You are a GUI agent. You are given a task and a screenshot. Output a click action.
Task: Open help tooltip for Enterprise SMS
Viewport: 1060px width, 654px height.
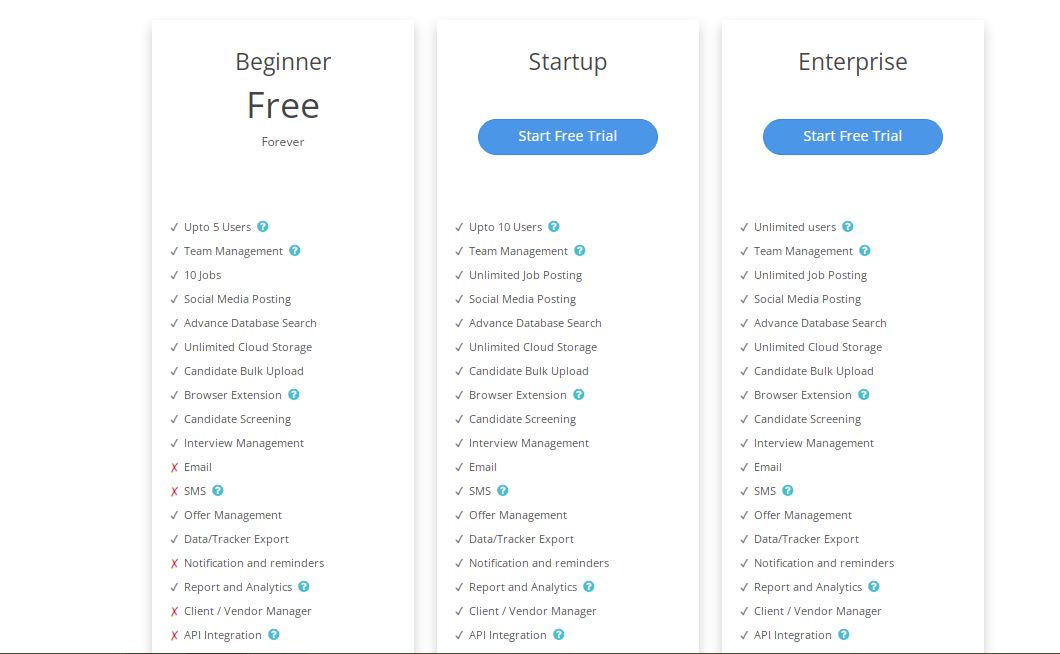tap(788, 491)
